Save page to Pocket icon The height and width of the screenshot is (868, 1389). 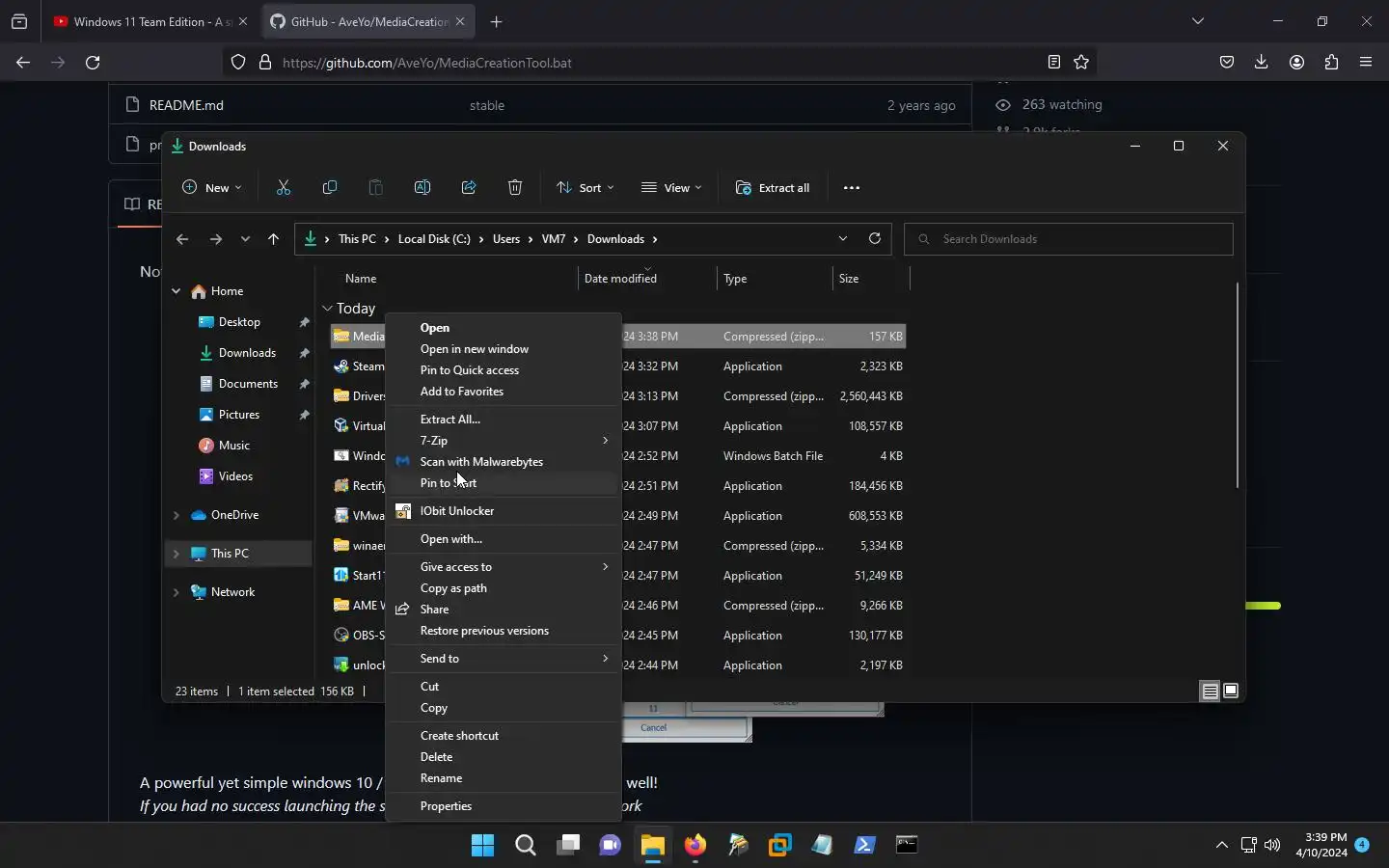pos(1227,63)
